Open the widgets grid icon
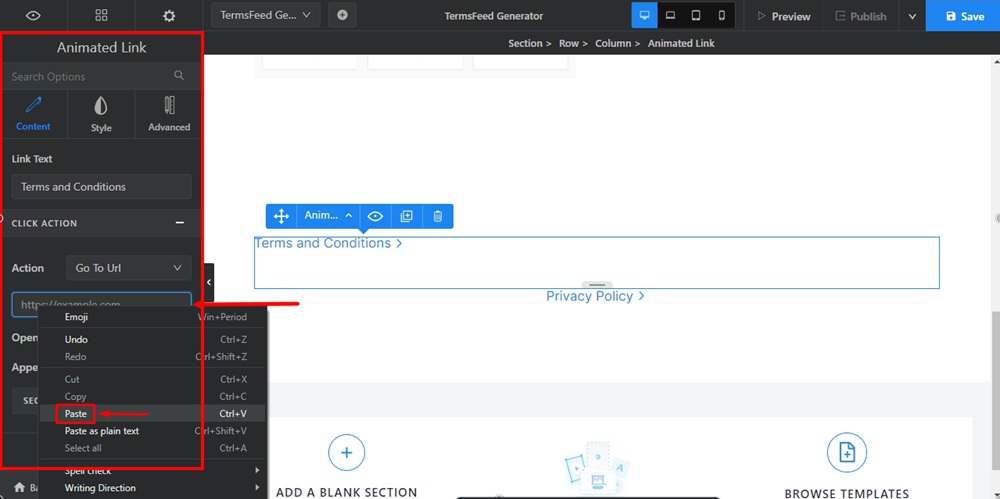 click(101, 16)
